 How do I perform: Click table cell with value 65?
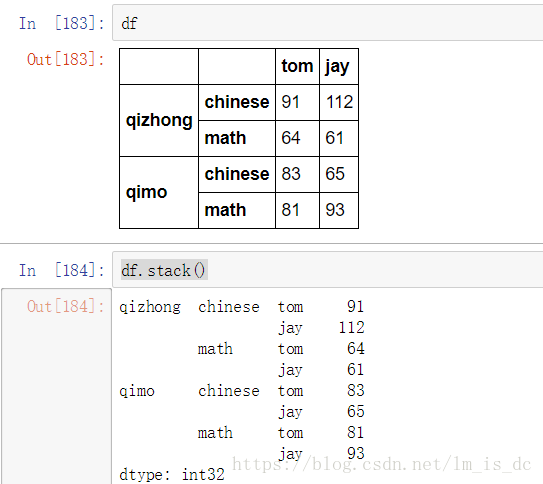coord(339,174)
